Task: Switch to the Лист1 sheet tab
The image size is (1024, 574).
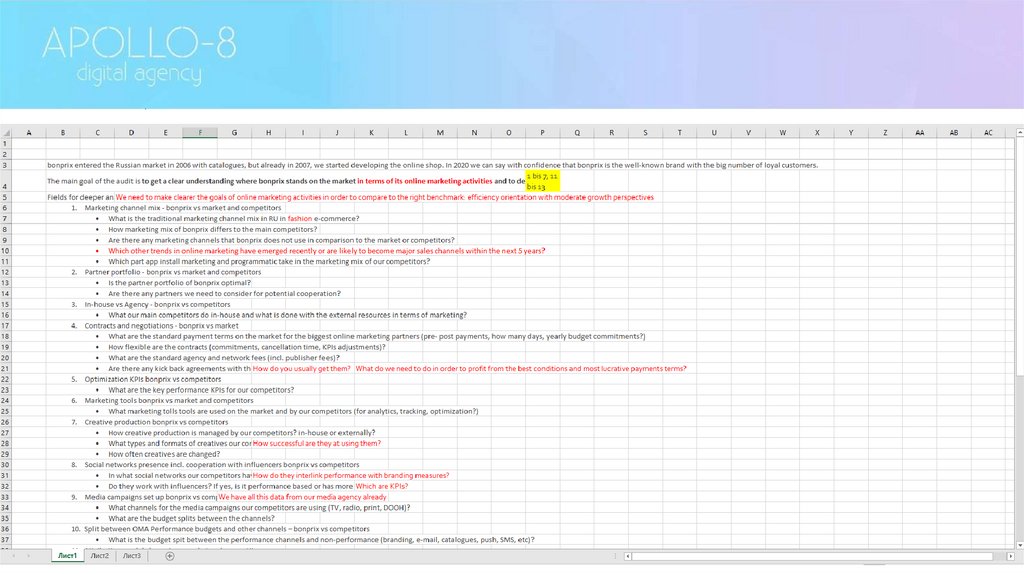Action: [x=67, y=556]
